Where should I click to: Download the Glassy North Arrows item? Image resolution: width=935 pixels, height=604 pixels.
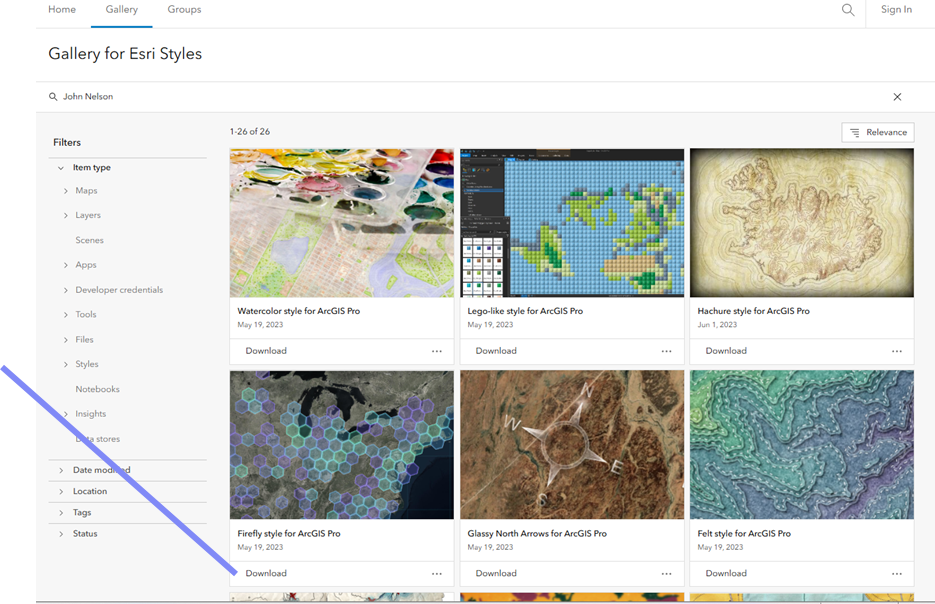coord(496,573)
